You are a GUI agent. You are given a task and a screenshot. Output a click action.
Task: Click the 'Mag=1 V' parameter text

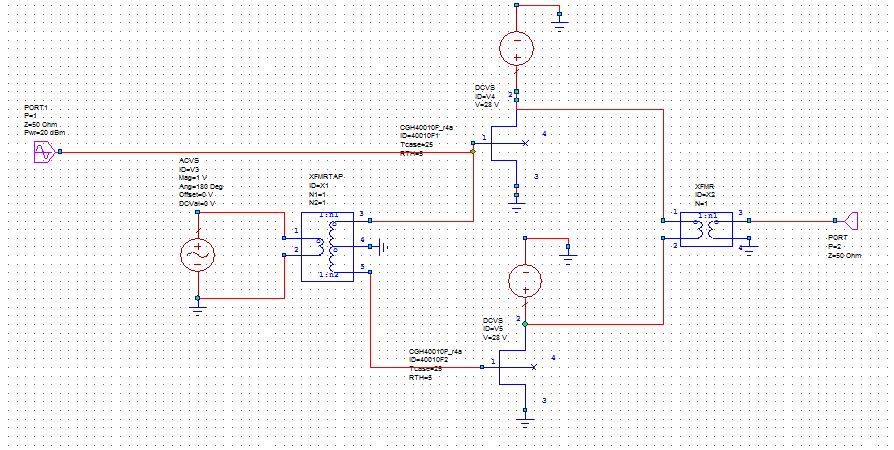click(x=193, y=178)
